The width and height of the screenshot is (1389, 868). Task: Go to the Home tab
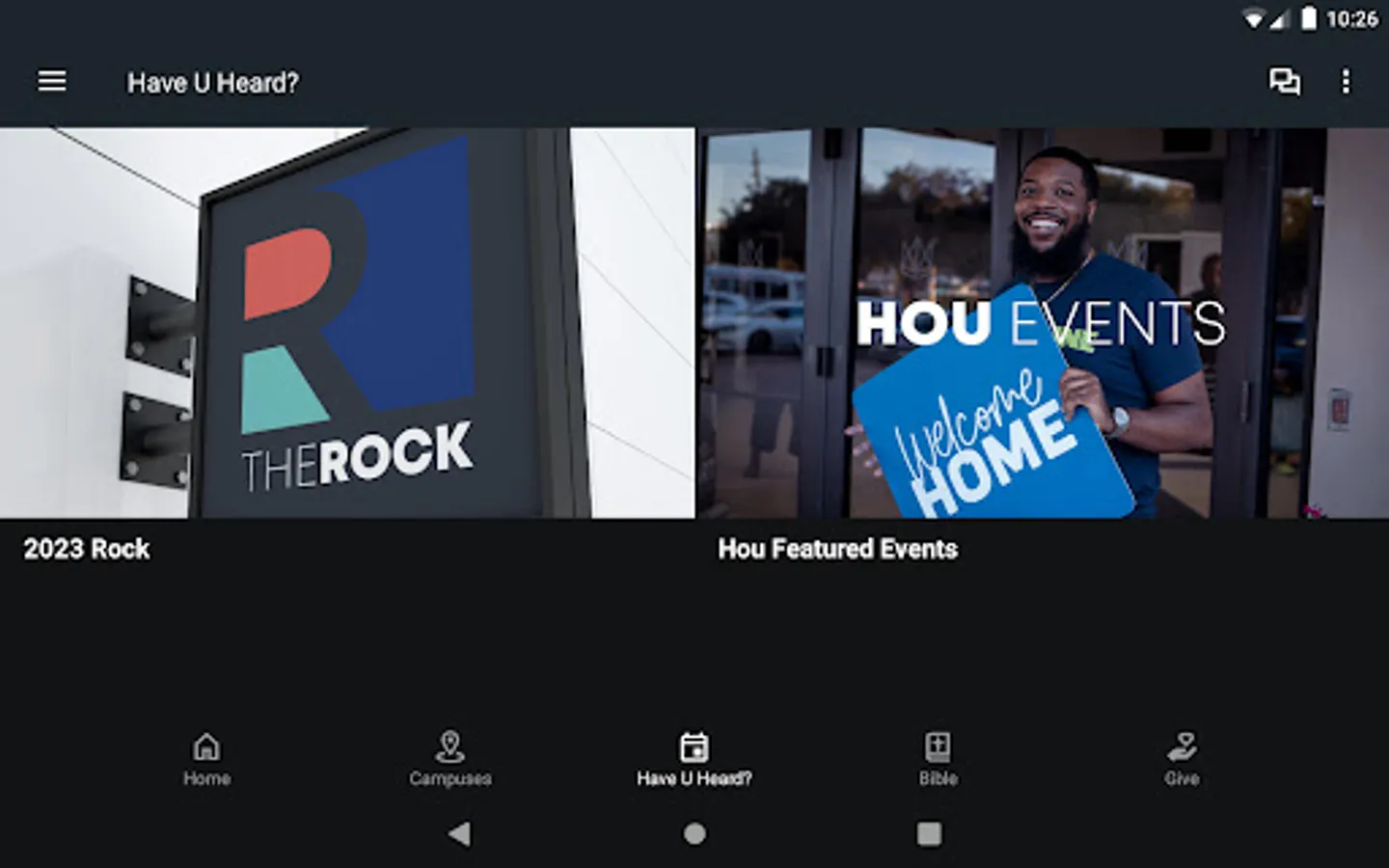[x=206, y=759]
